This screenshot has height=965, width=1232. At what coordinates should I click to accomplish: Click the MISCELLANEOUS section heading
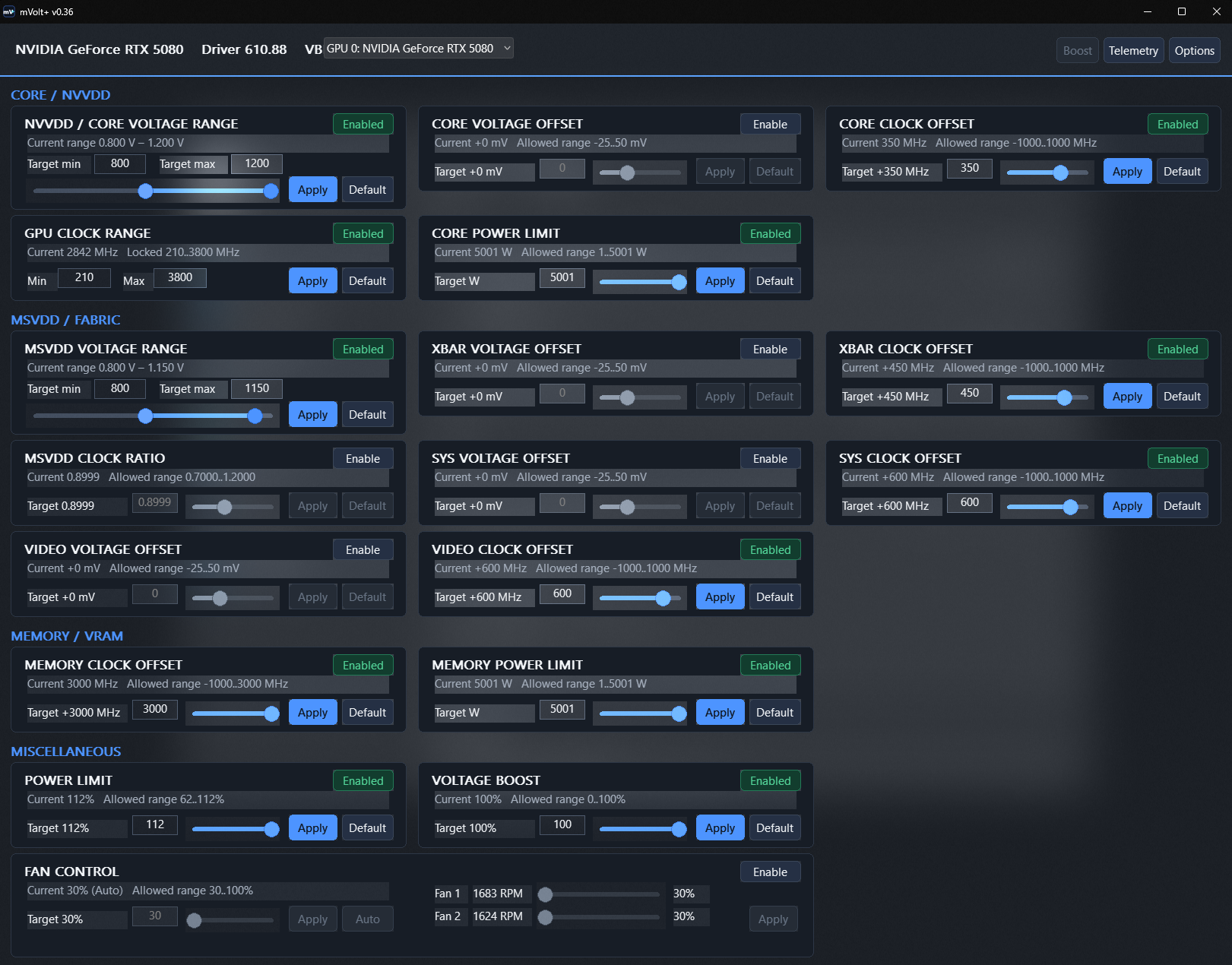66,751
